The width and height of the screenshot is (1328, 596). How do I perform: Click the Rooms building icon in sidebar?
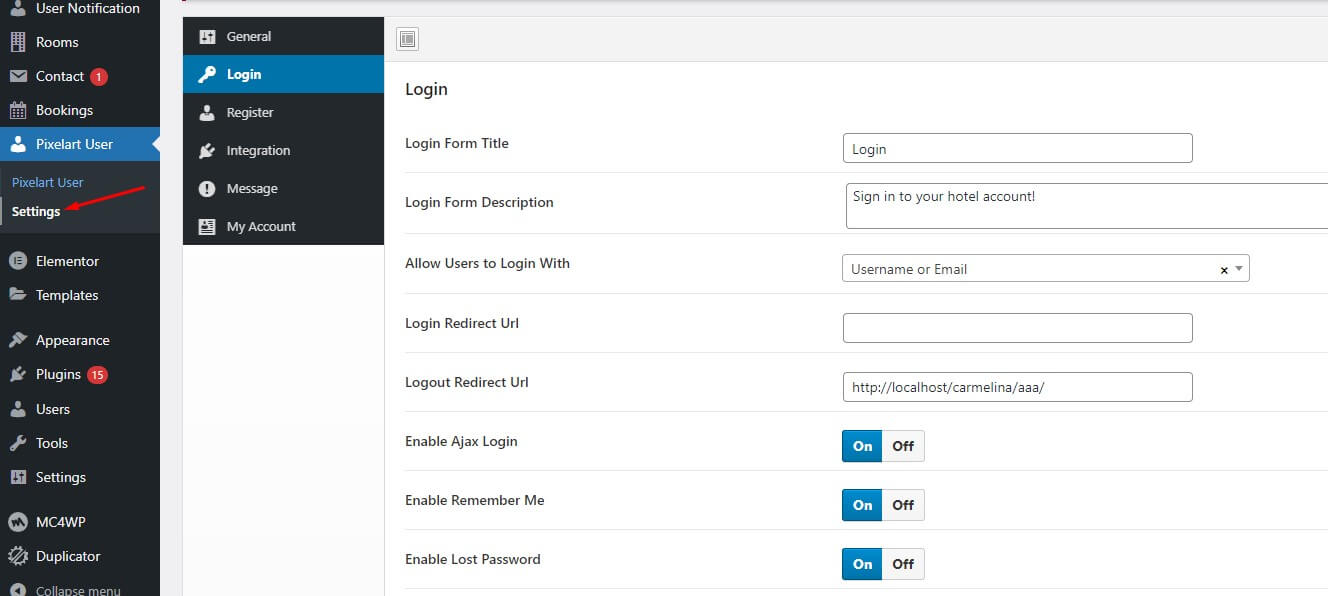click(x=18, y=42)
